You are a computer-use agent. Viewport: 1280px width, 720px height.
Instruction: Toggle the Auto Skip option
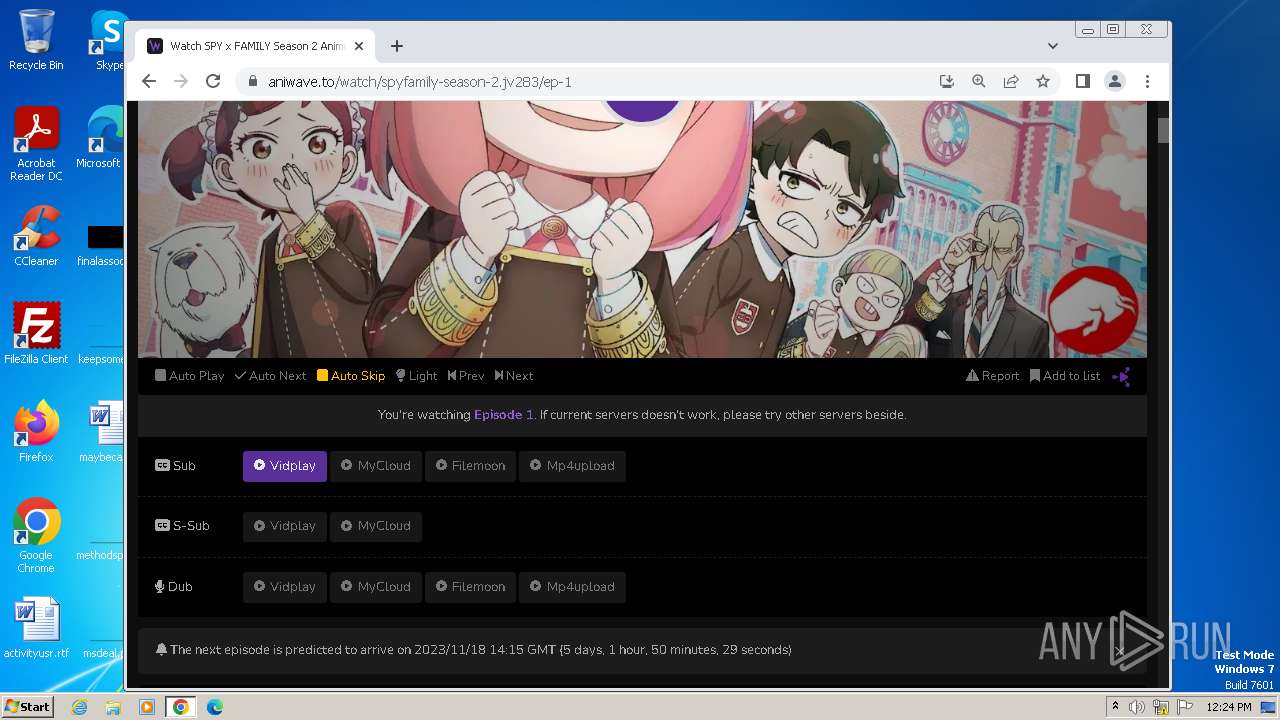(x=351, y=376)
